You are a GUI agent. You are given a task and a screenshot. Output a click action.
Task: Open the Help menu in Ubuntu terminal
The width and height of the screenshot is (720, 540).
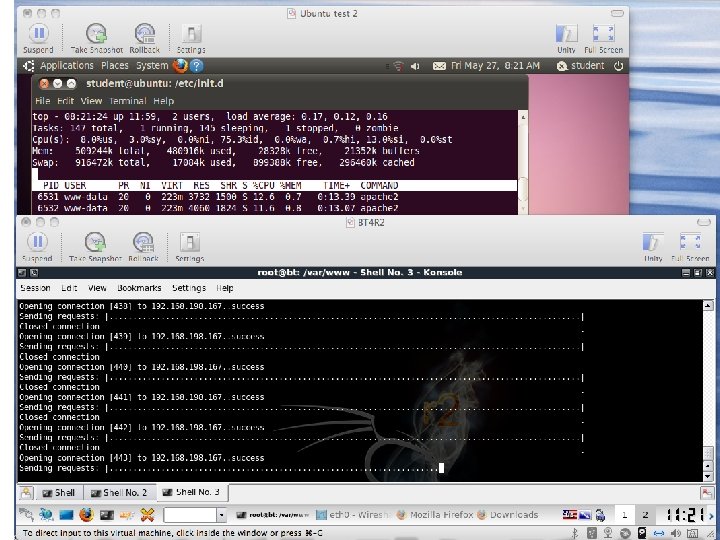[x=163, y=101]
